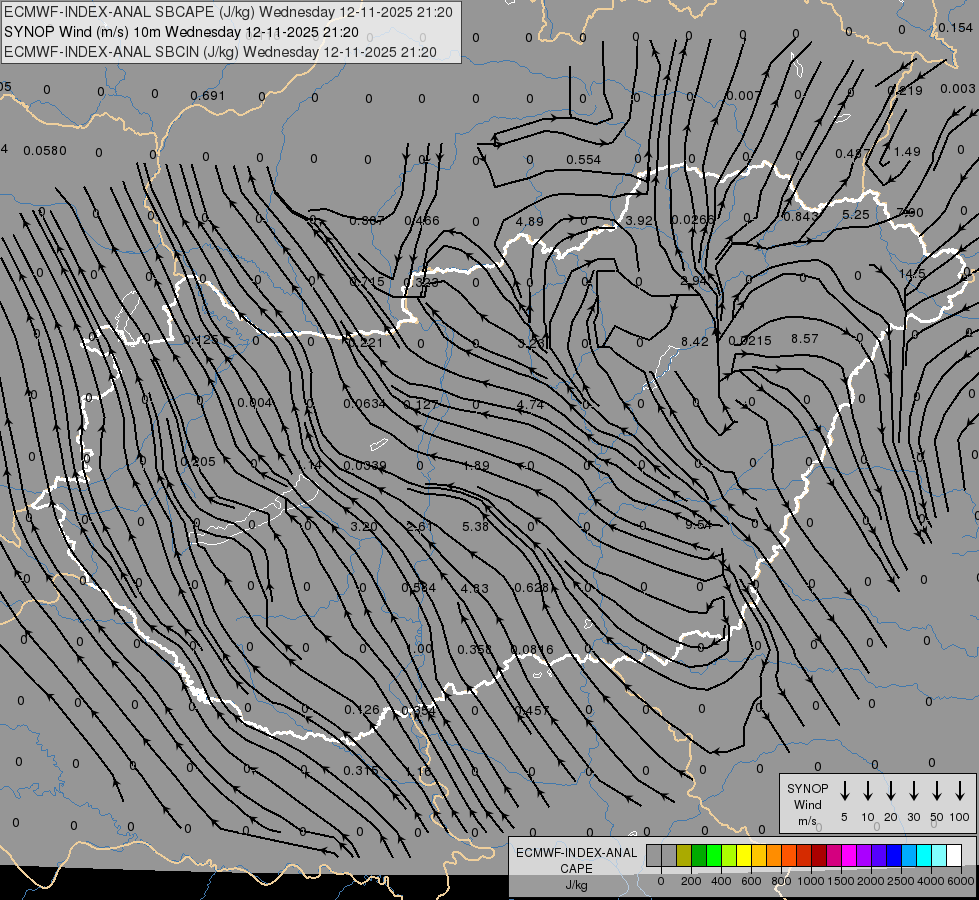
Task: Click the 0.004 value on the map
Action: click(255, 403)
